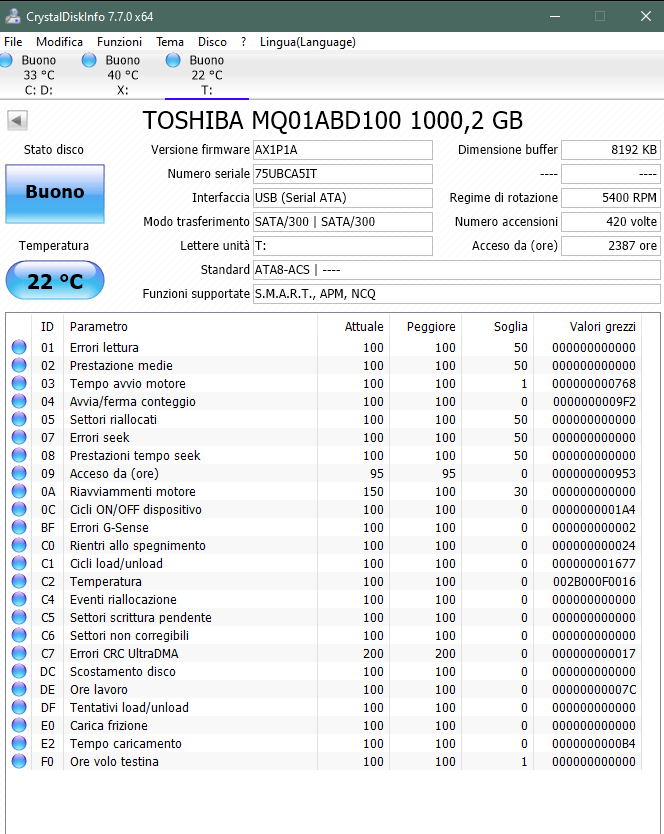Select the C: D: disk status orb
Screen dimensions: 664x834
(x=6, y=60)
